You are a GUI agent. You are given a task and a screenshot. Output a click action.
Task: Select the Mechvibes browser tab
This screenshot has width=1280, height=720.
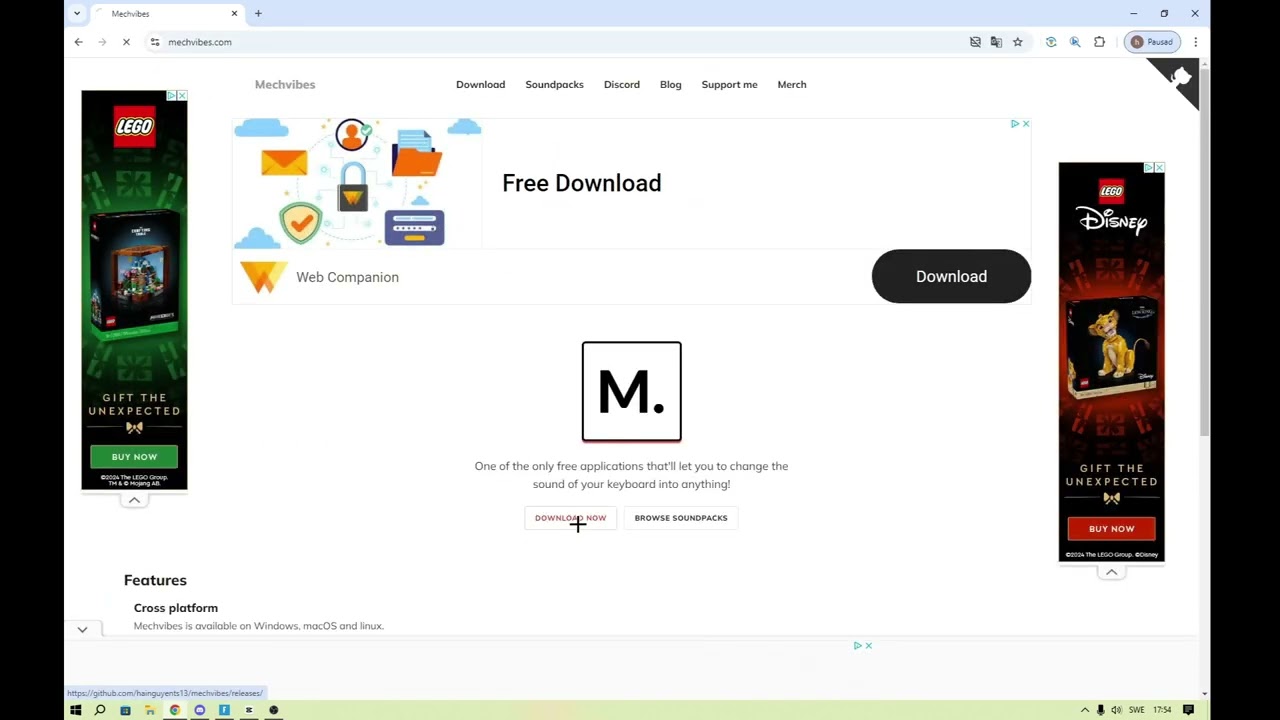[167, 13]
